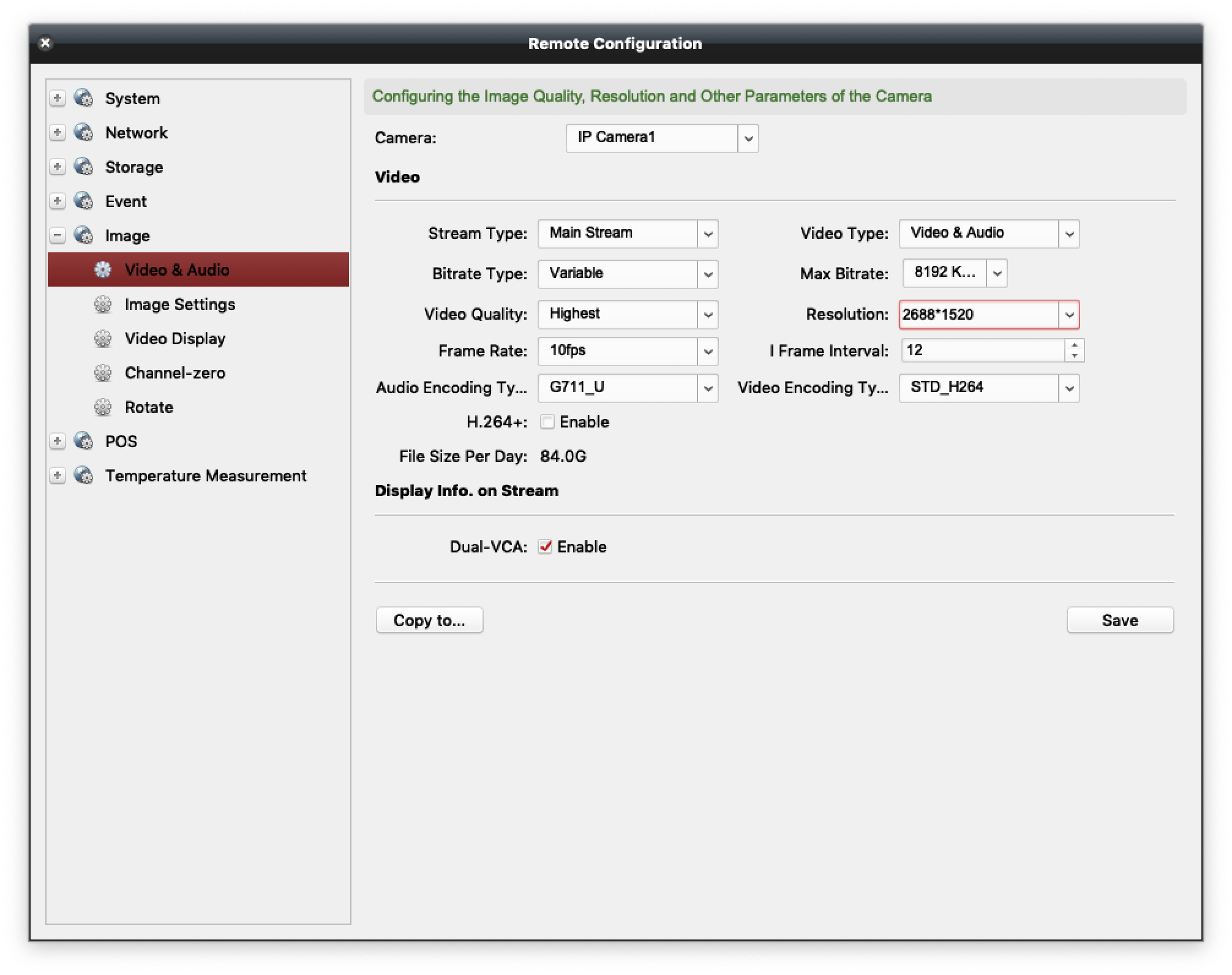This screenshot has height=975, width=1232.
Task: Click the gear icon next to Channel-zero
Action: click(103, 373)
